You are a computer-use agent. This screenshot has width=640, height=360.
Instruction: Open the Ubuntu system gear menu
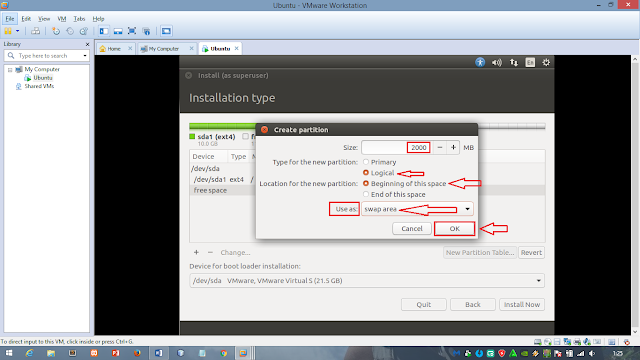pyautogui.click(x=546, y=62)
